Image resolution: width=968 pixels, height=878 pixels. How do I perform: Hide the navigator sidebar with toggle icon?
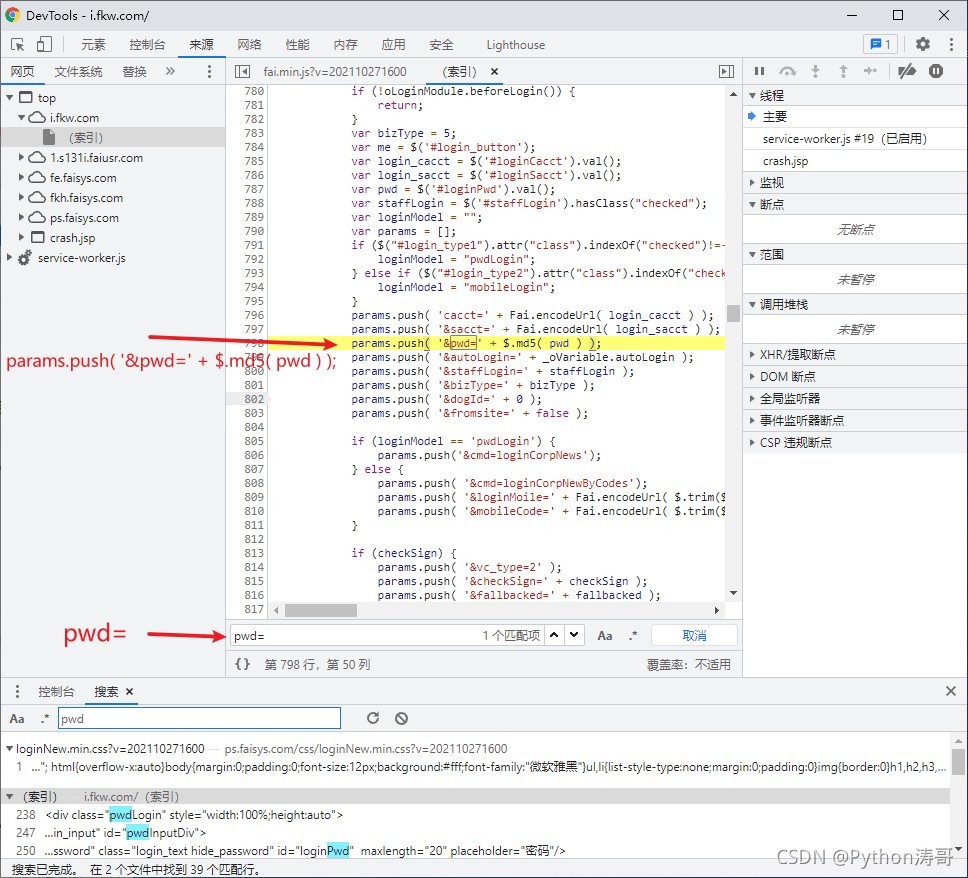[242, 72]
